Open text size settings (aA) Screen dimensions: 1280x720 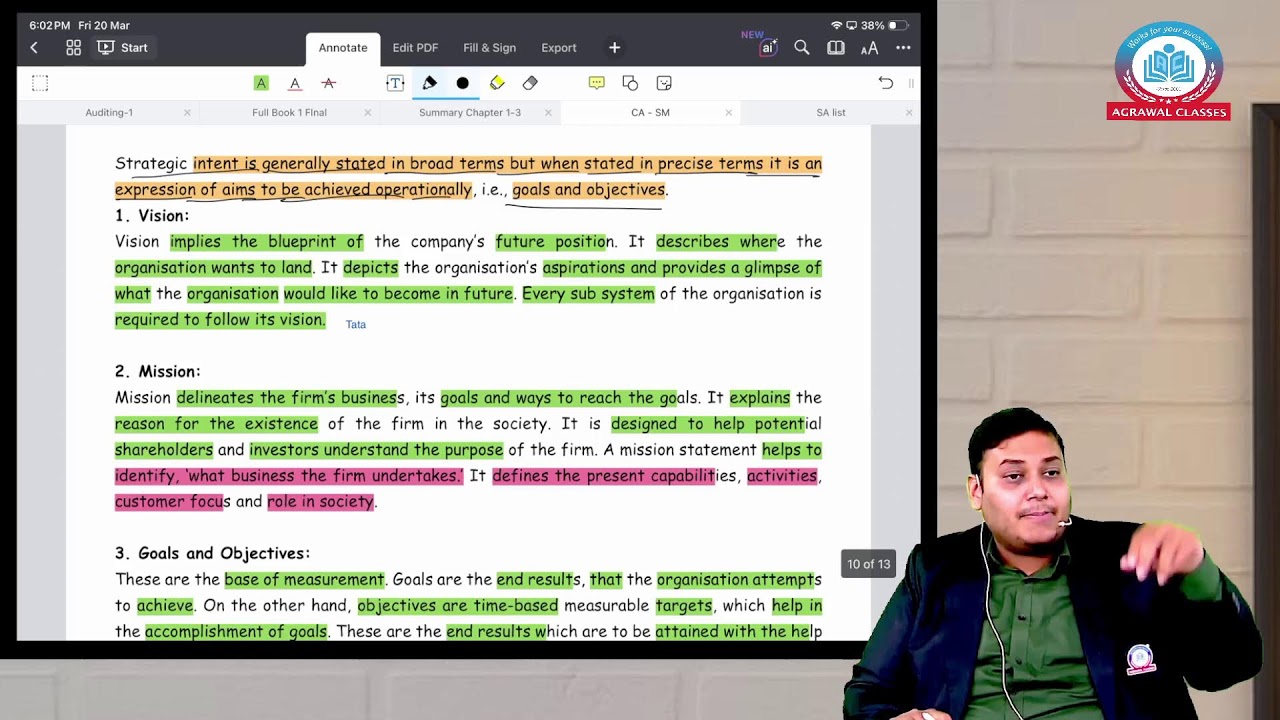point(869,48)
